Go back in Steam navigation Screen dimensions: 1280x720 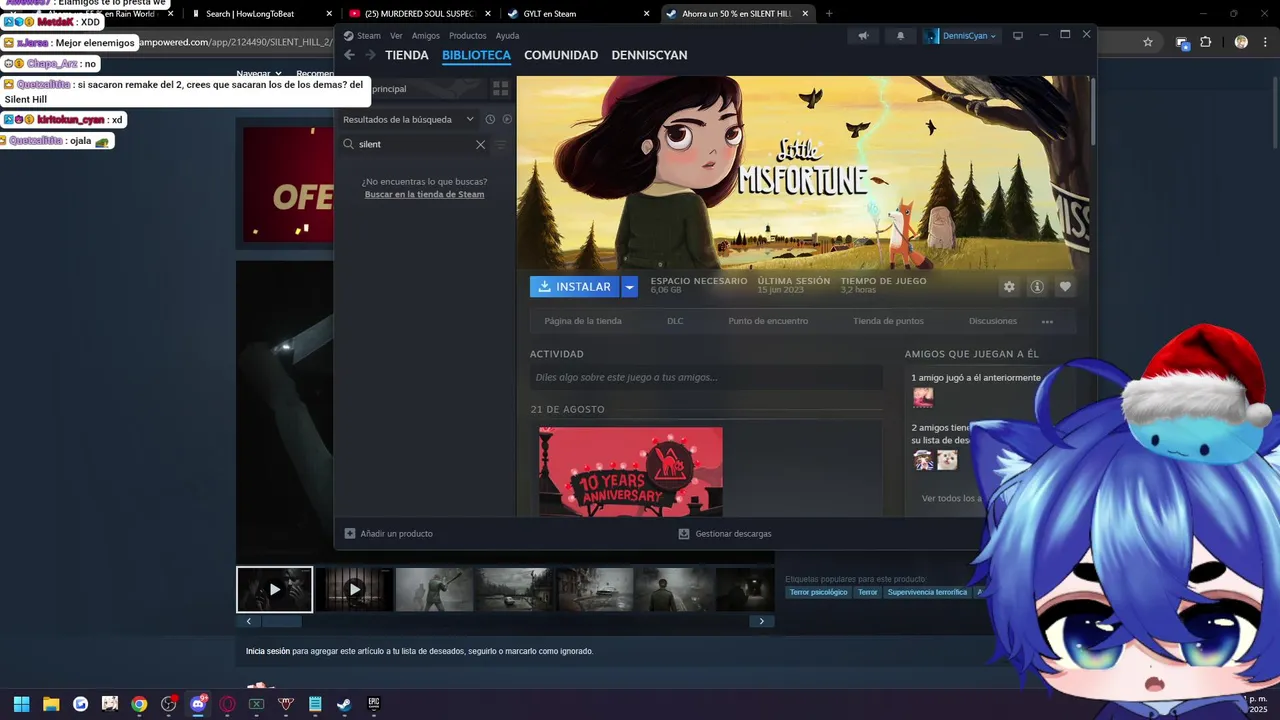coord(349,55)
